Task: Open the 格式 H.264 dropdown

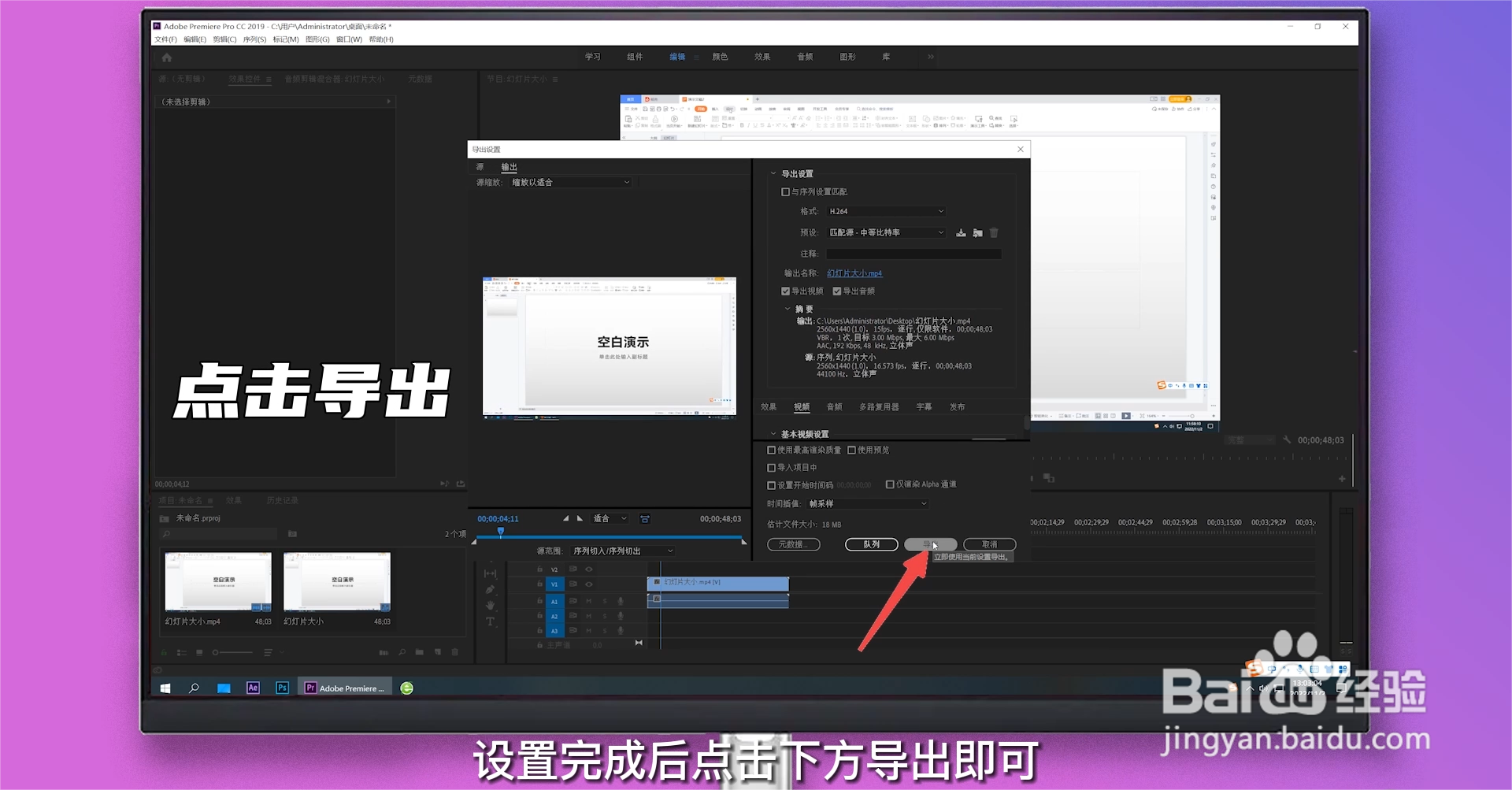Action: coord(886,211)
